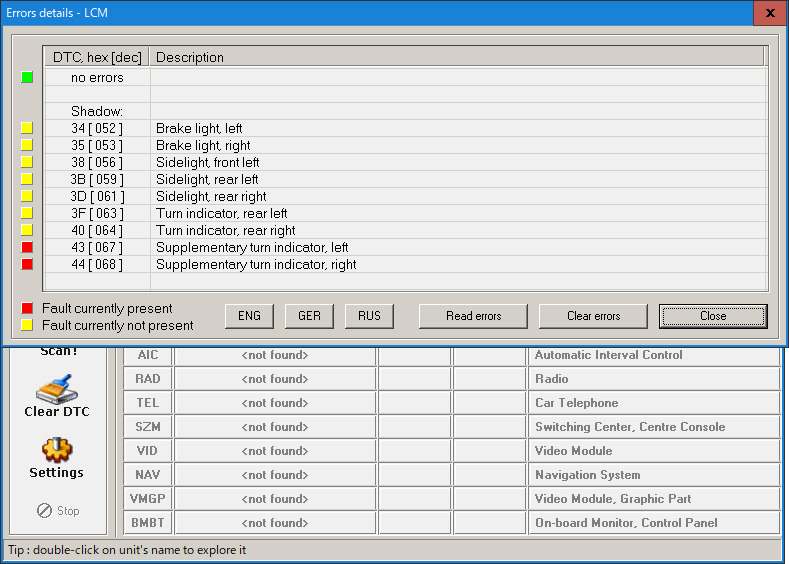This screenshot has height=564, width=789.
Task: Select DTC code 34 [ 052 ]
Action: tap(97, 128)
